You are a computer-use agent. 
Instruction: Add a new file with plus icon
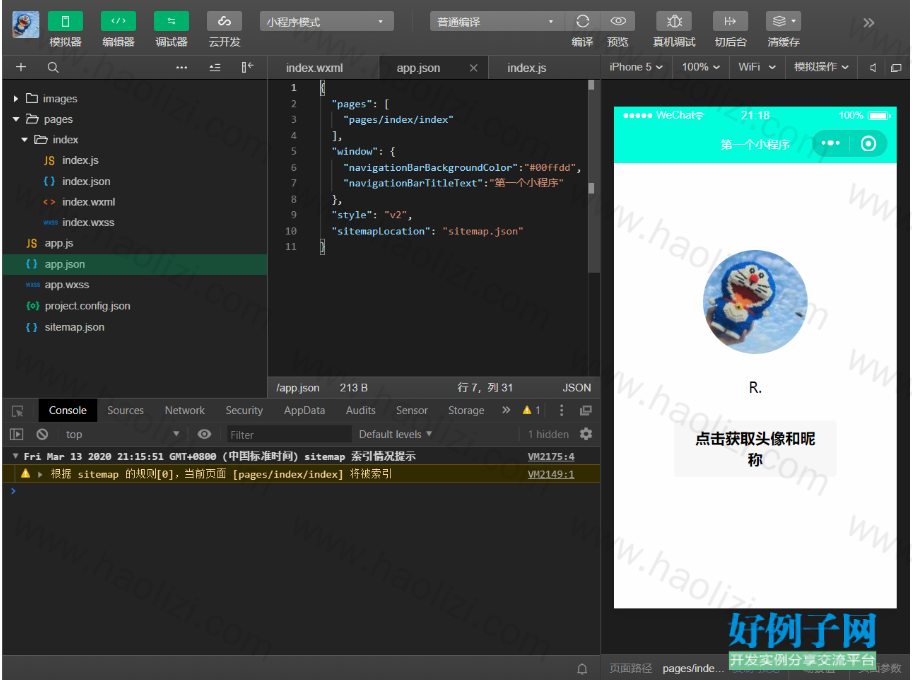[x=21, y=67]
